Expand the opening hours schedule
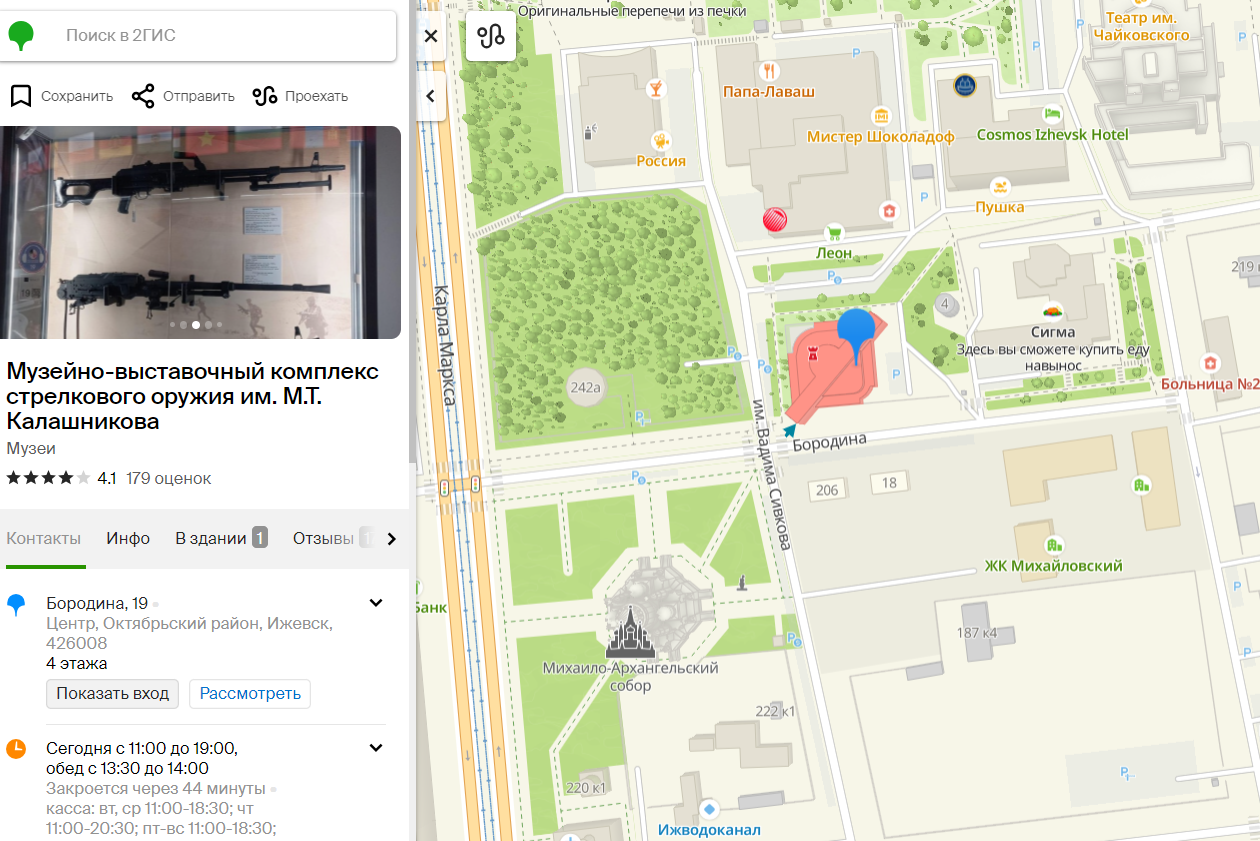This screenshot has height=841, width=1260. 376,748
